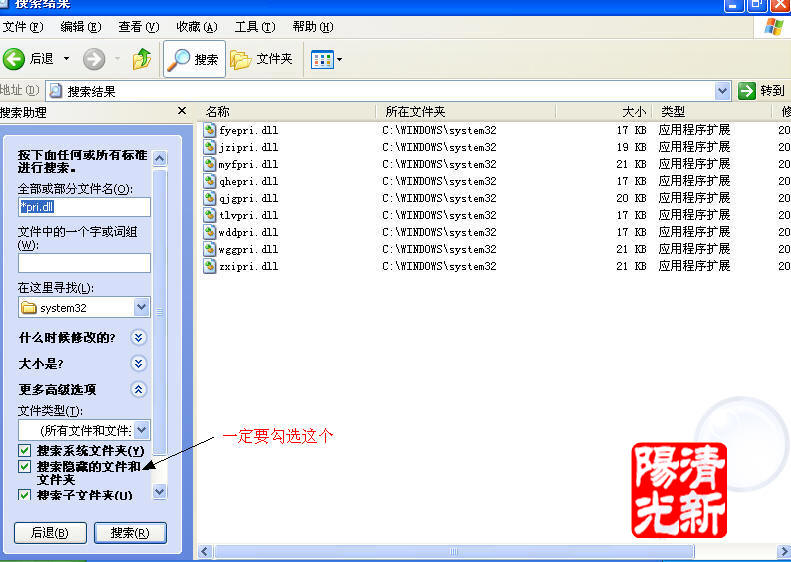Toggle 搜索子文件夹 checkbox
This screenshot has height=562, width=791.
(24, 495)
